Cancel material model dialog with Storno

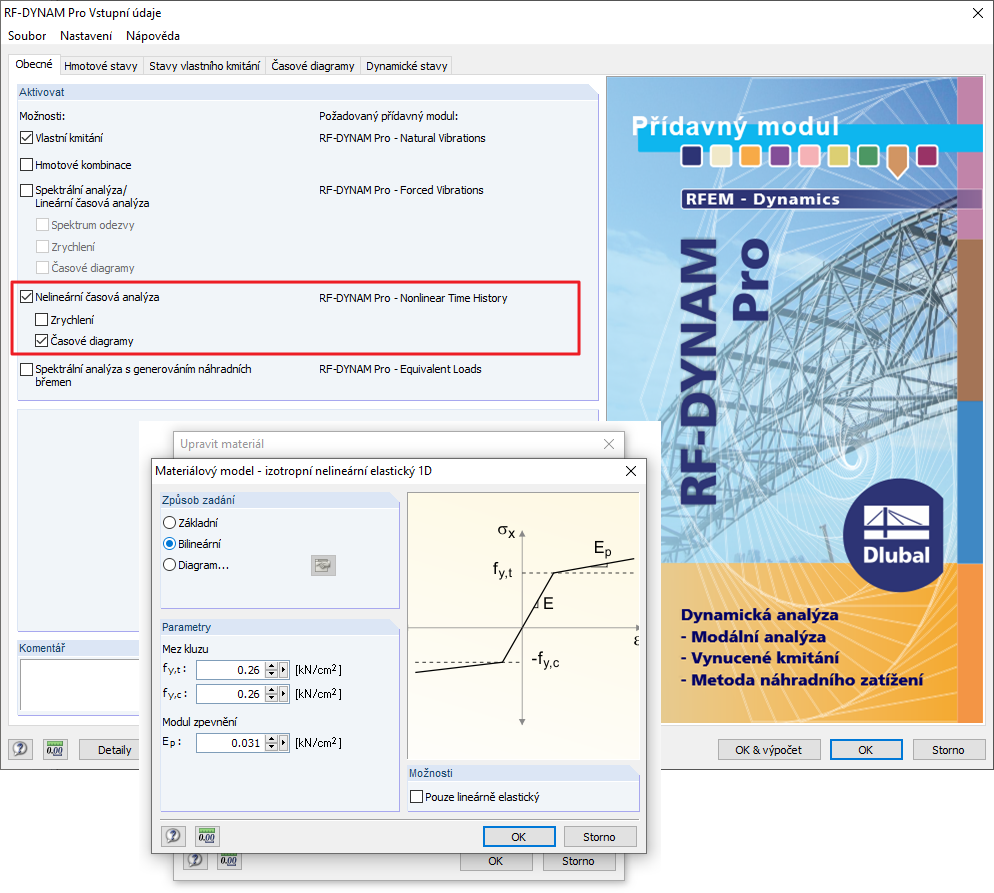599,837
